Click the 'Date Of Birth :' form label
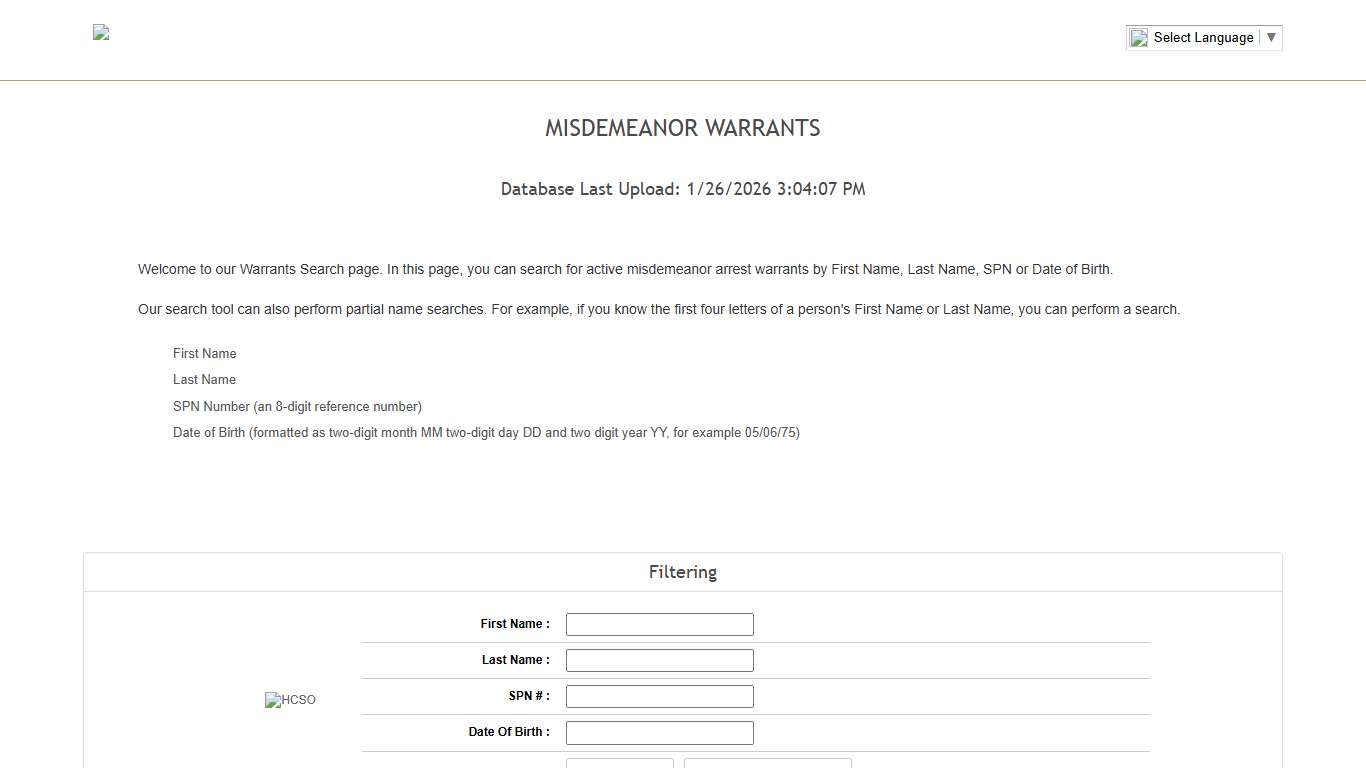 tap(509, 732)
